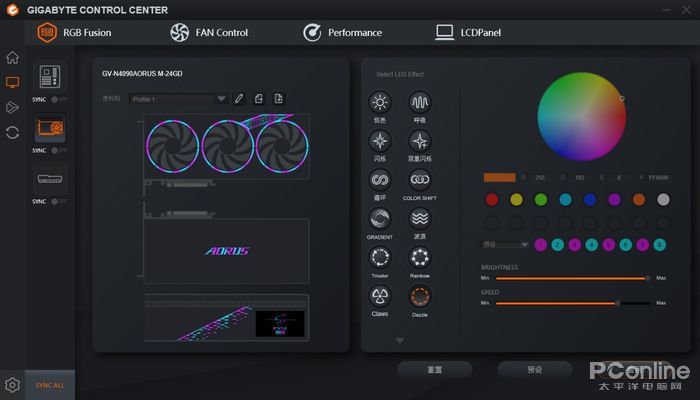Open the preset dropdown beside numbered circles
700x400 pixels.
pos(504,245)
